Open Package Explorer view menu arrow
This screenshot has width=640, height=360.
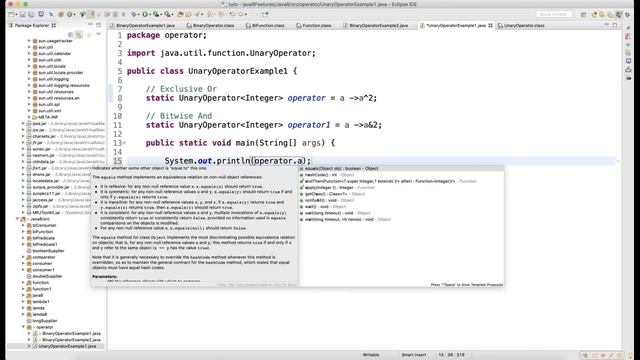coord(98,35)
